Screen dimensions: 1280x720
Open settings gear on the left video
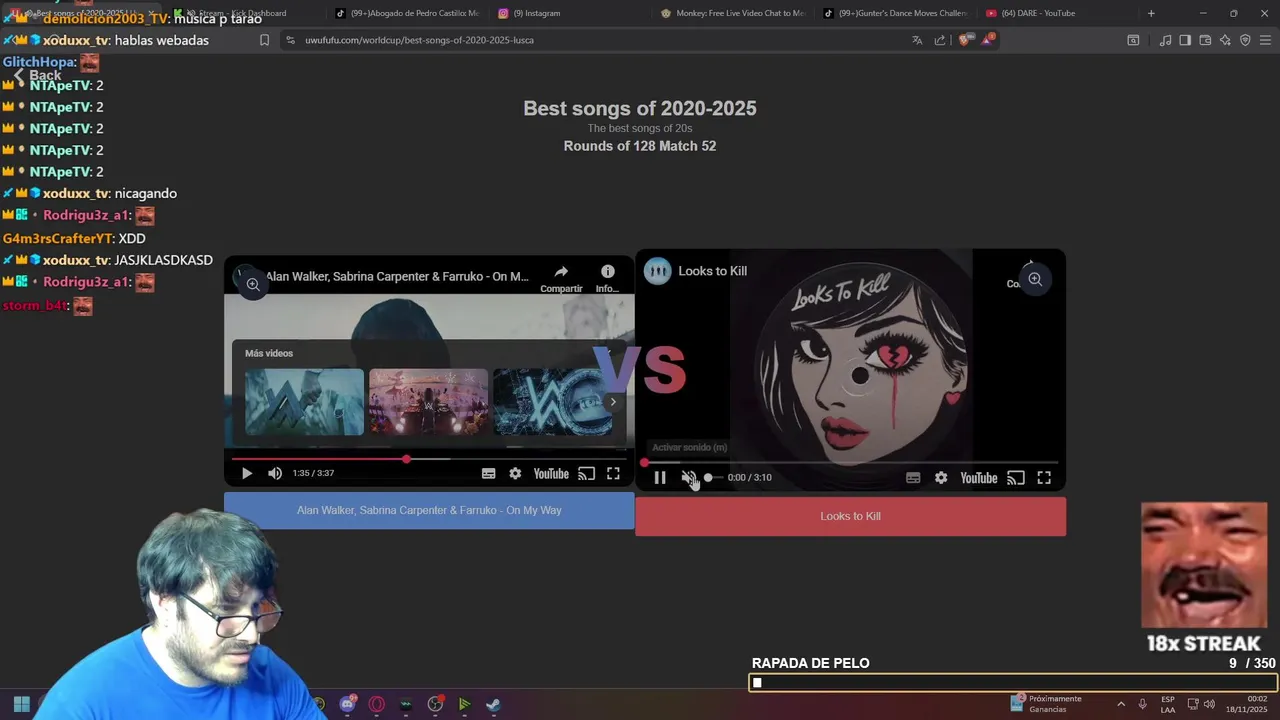pos(515,474)
